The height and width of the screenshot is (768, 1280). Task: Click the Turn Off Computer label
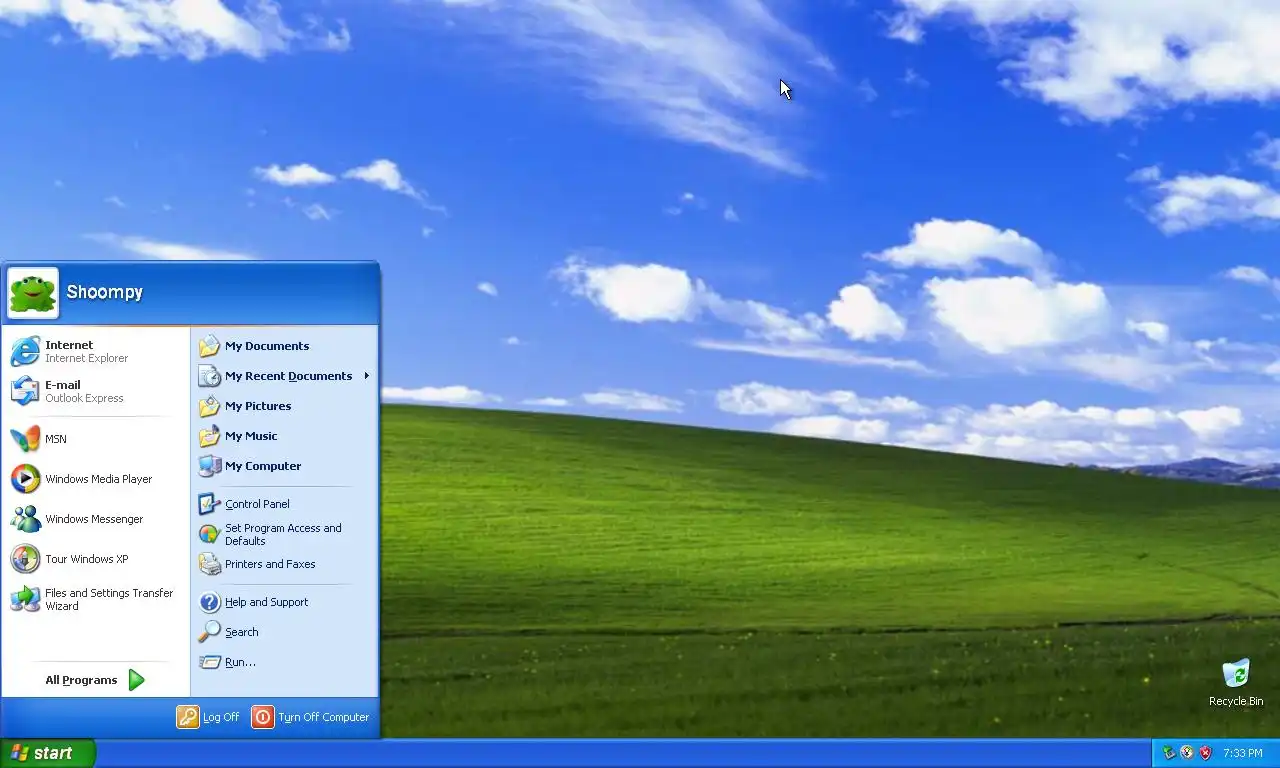(324, 717)
